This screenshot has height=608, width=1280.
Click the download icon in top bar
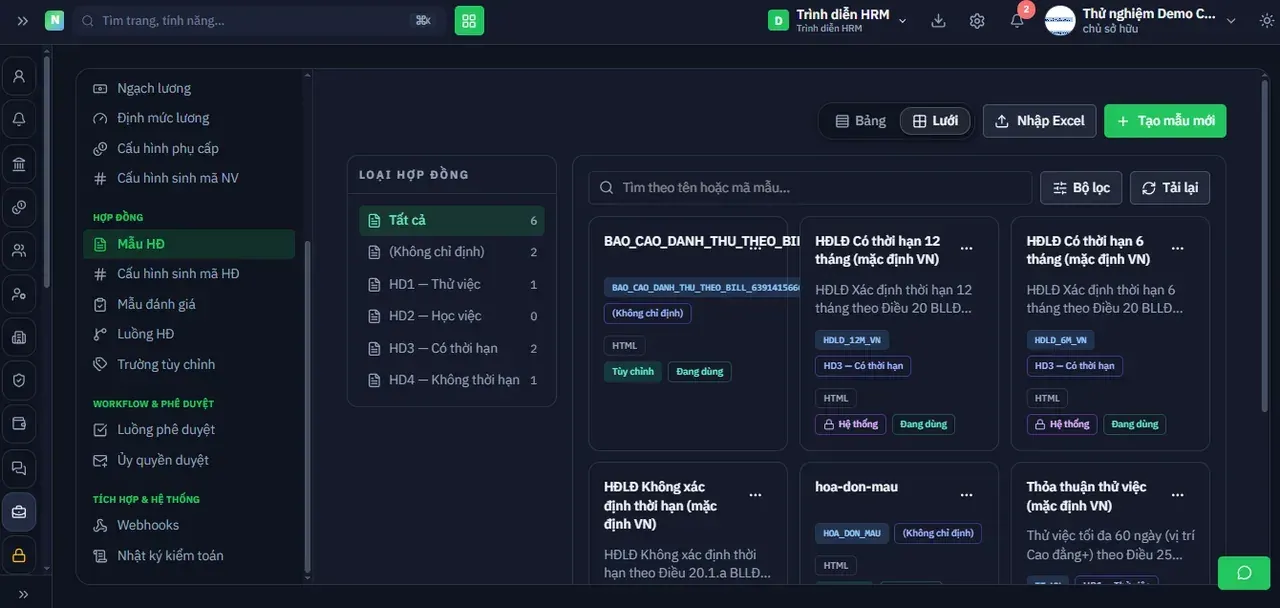point(938,20)
